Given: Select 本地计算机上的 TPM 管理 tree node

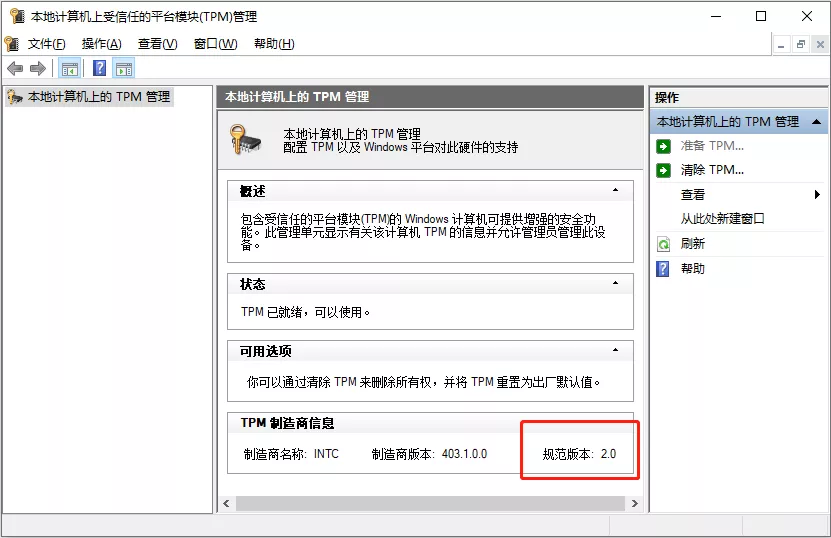Looking at the screenshot, I should pyautogui.click(x=99, y=97).
